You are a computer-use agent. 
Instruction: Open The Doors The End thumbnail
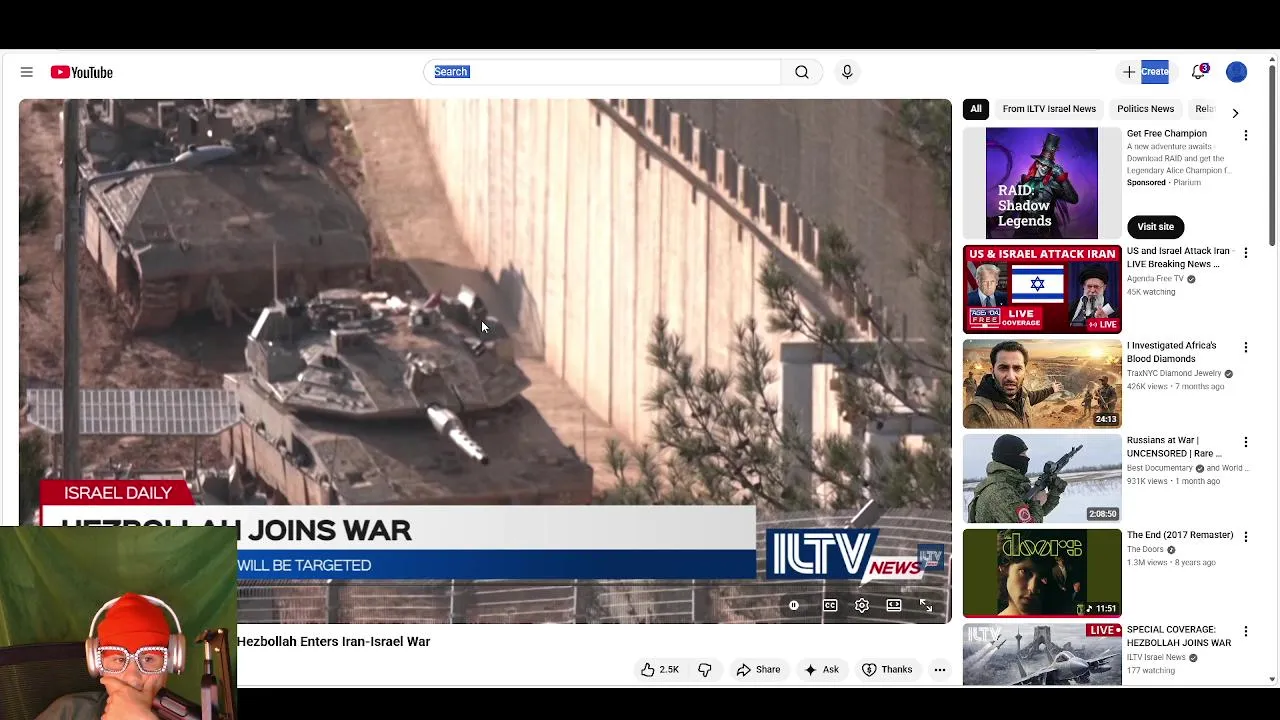(1042, 573)
